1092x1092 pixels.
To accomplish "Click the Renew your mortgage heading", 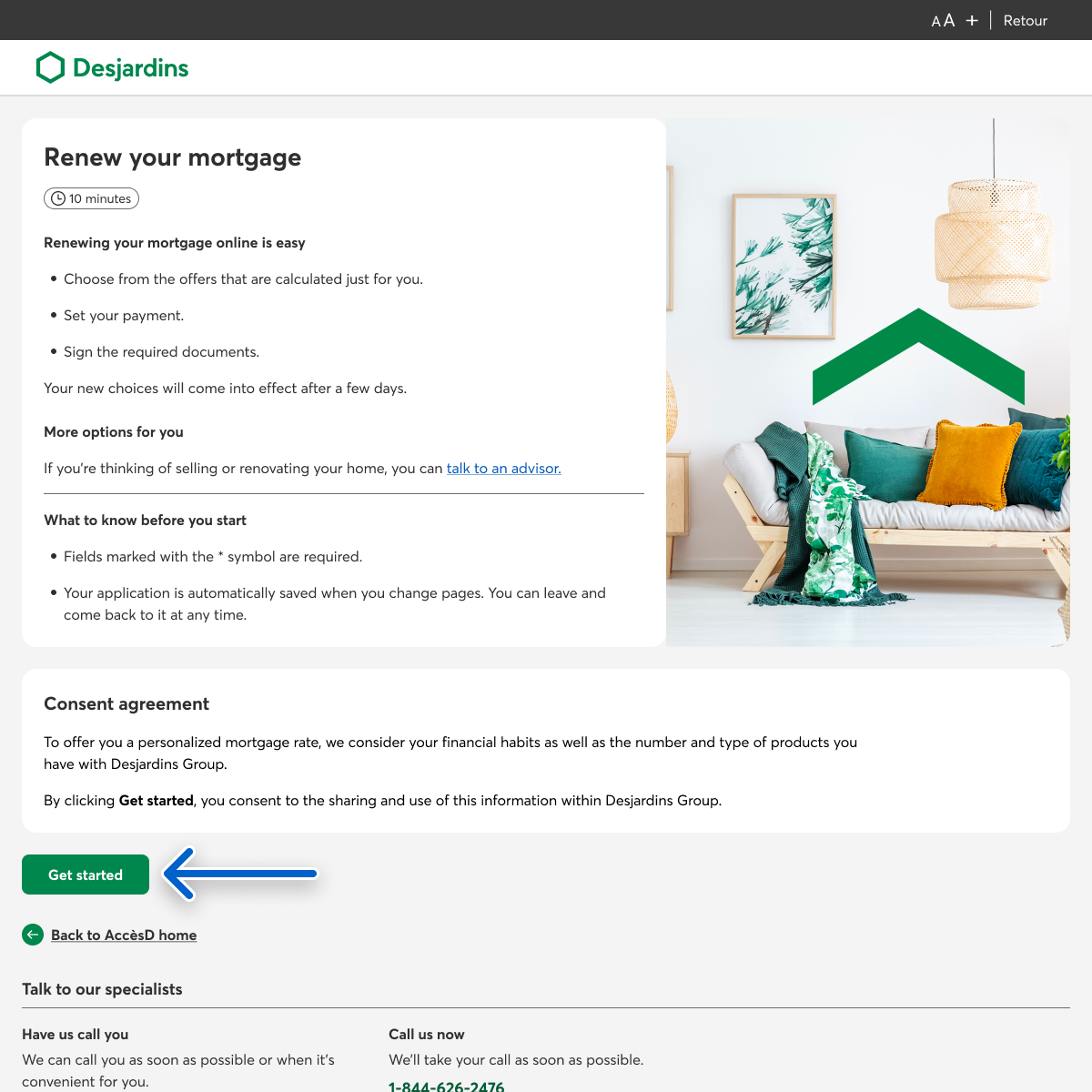I will (x=172, y=157).
